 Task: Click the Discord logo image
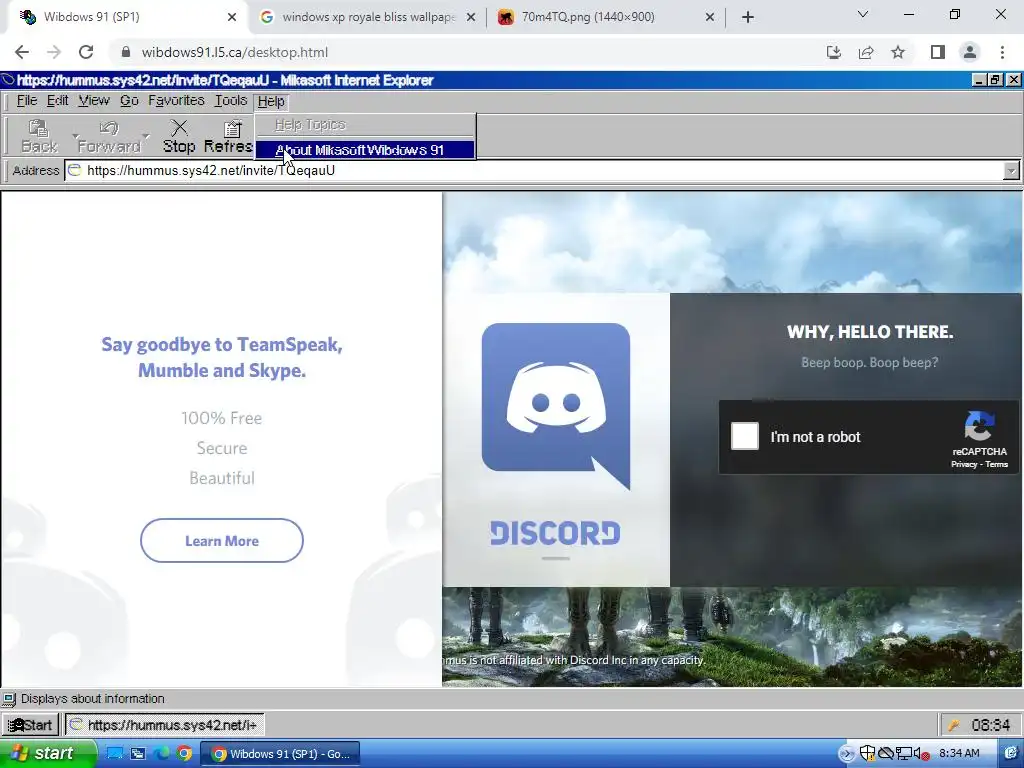pos(556,406)
